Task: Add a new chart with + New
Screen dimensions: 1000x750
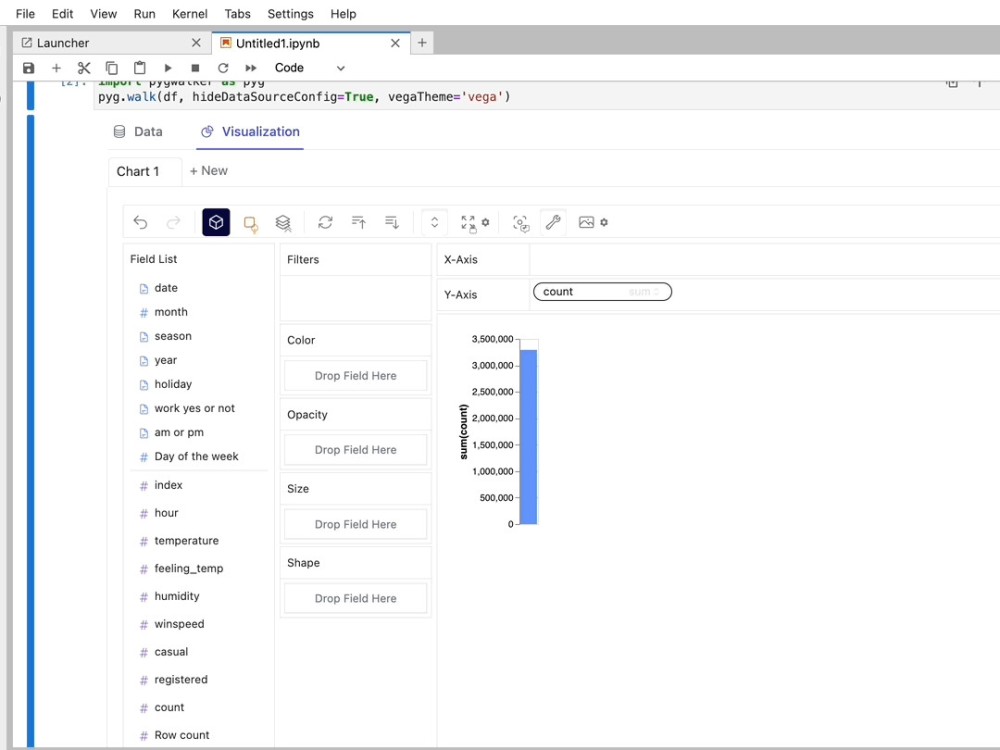Action: pos(209,171)
